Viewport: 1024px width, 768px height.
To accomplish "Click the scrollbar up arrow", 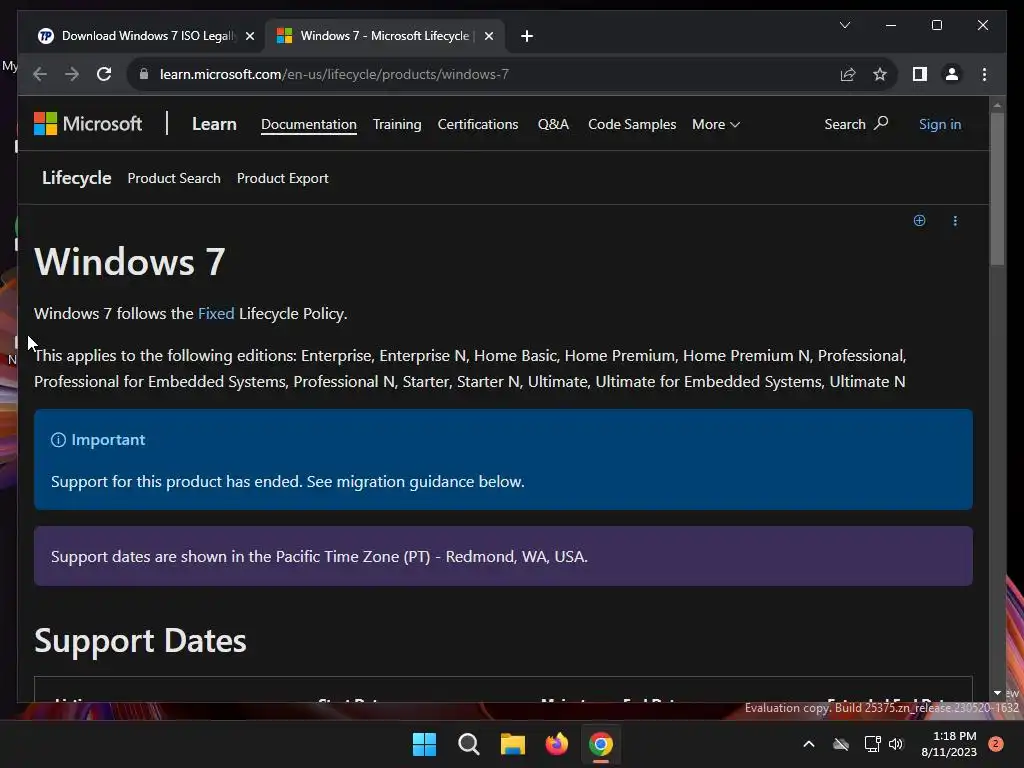I will point(997,104).
